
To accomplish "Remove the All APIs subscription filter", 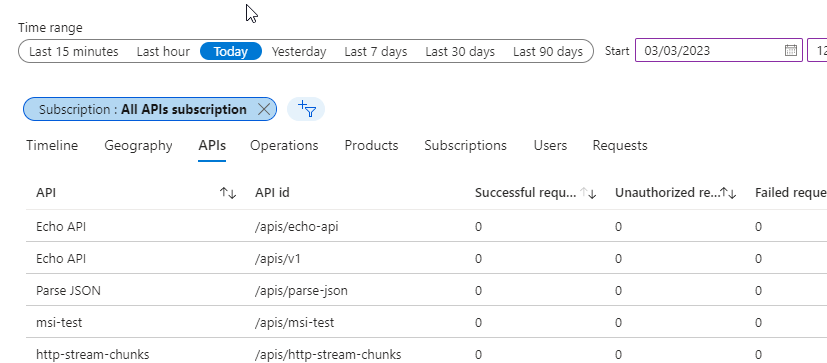I will coord(264,109).
